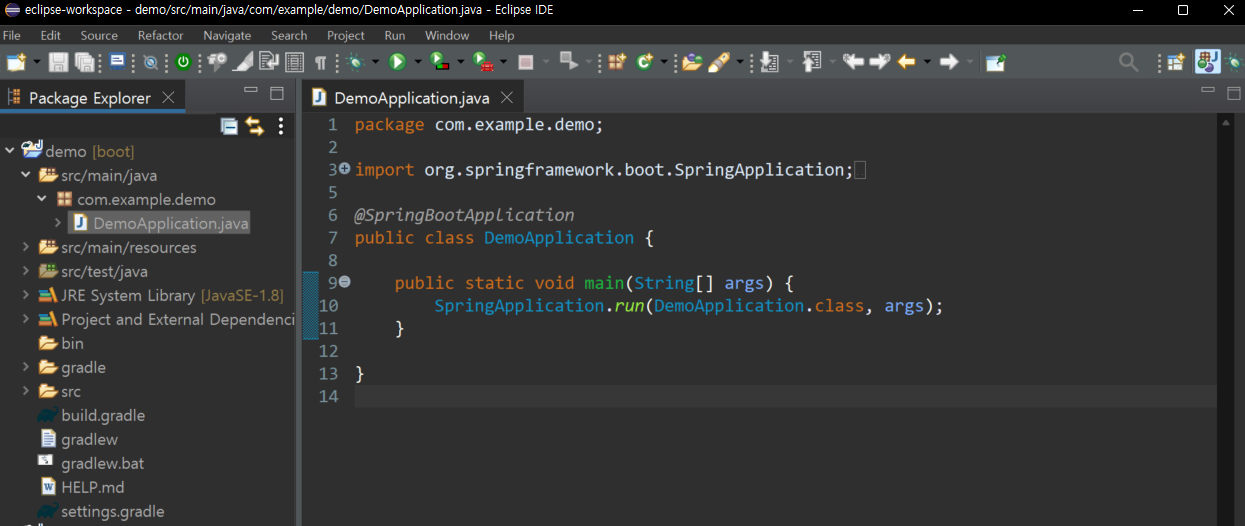
Task: Click the Run External Tools toolbox icon
Action: (483, 62)
